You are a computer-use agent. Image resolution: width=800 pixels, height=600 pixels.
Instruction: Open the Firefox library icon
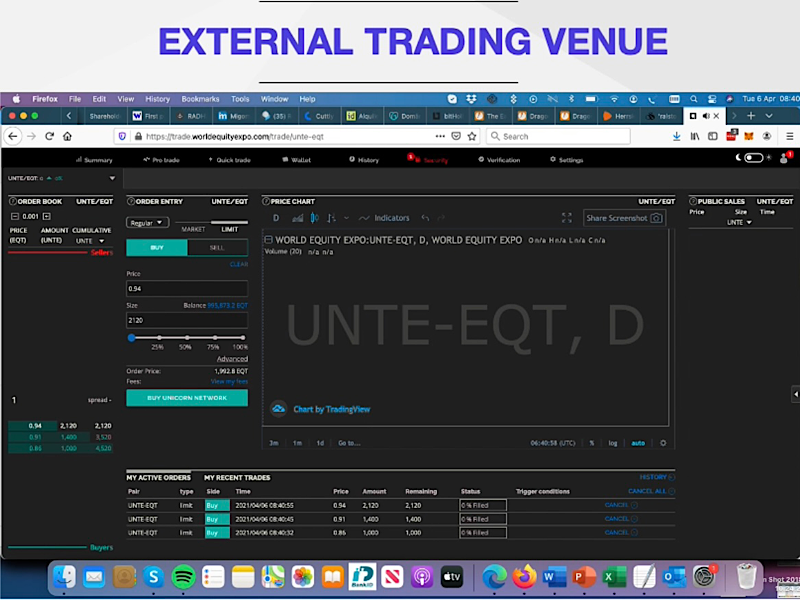click(695, 136)
